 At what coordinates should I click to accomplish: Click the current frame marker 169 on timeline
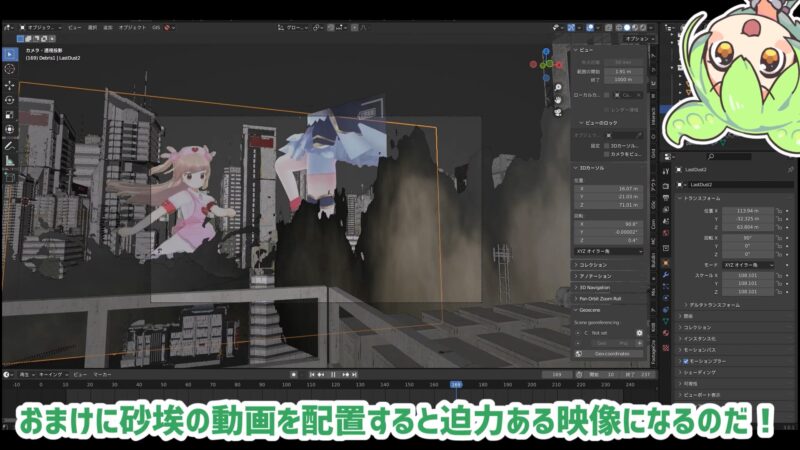click(x=456, y=384)
